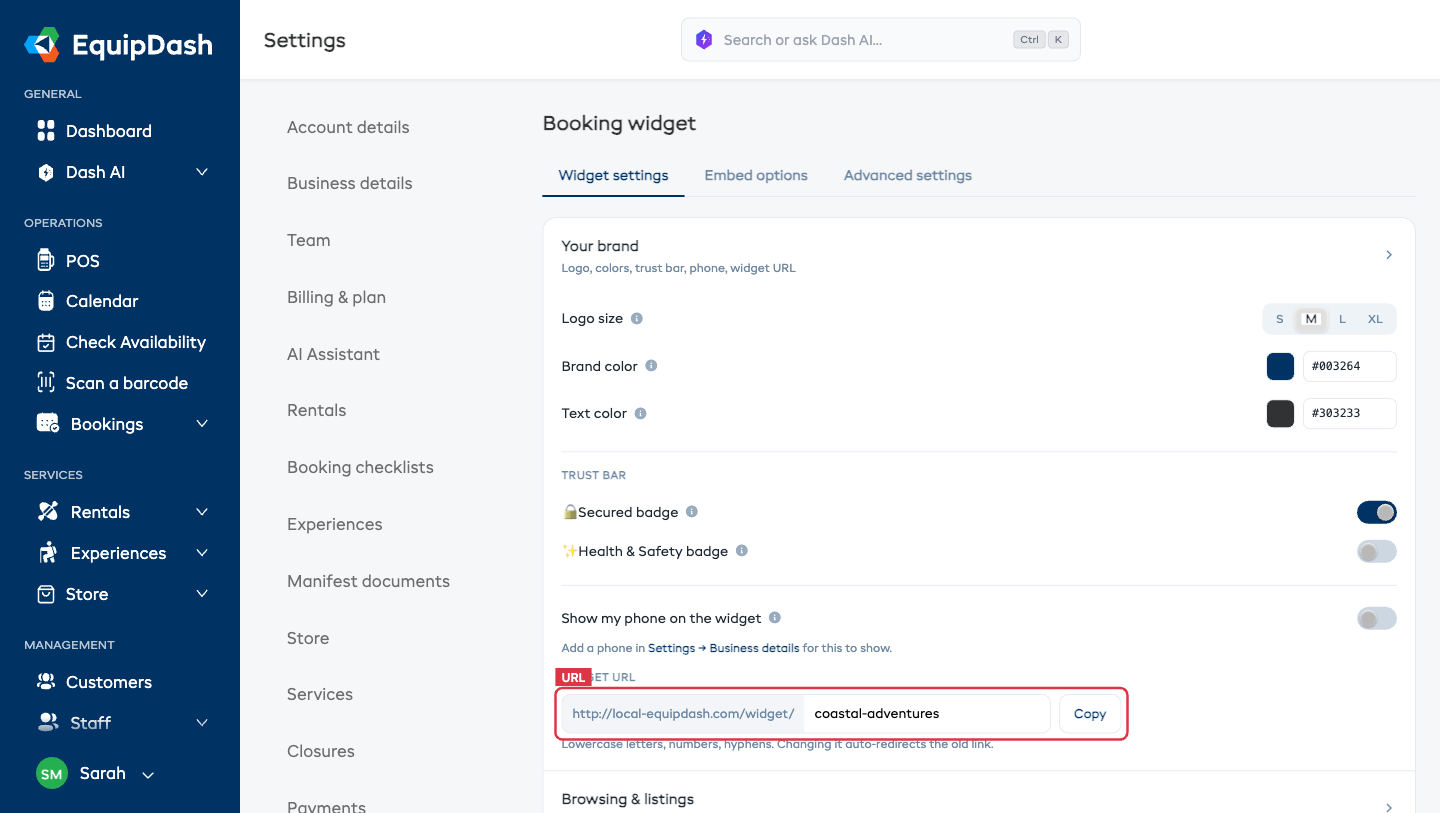Click the Scan a barcode icon
Screen dimensions: 1440x813
click(x=46, y=383)
